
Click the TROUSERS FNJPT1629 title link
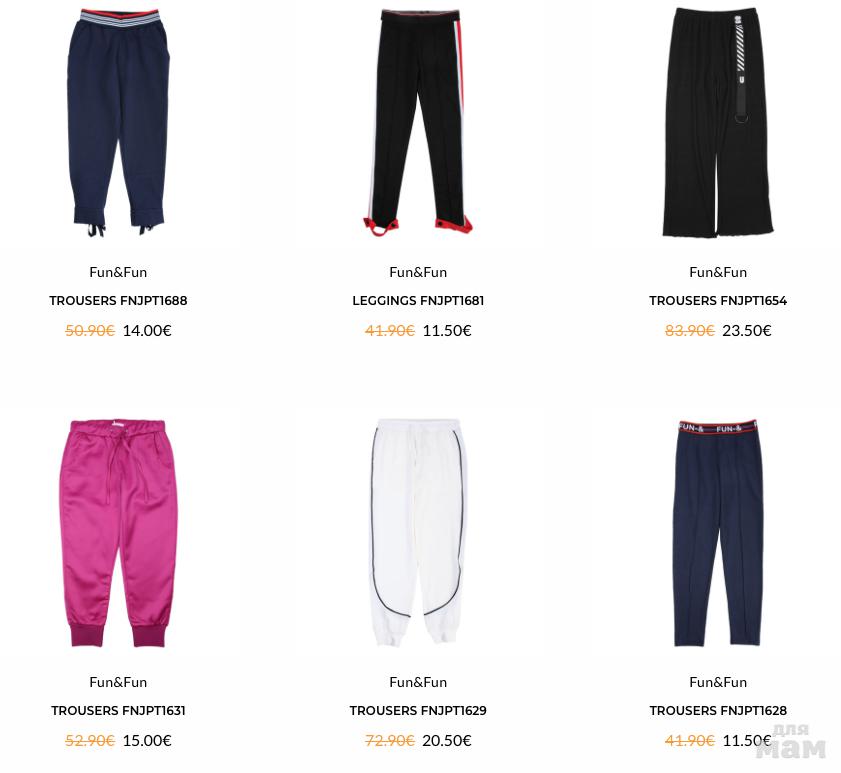click(x=418, y=710)
